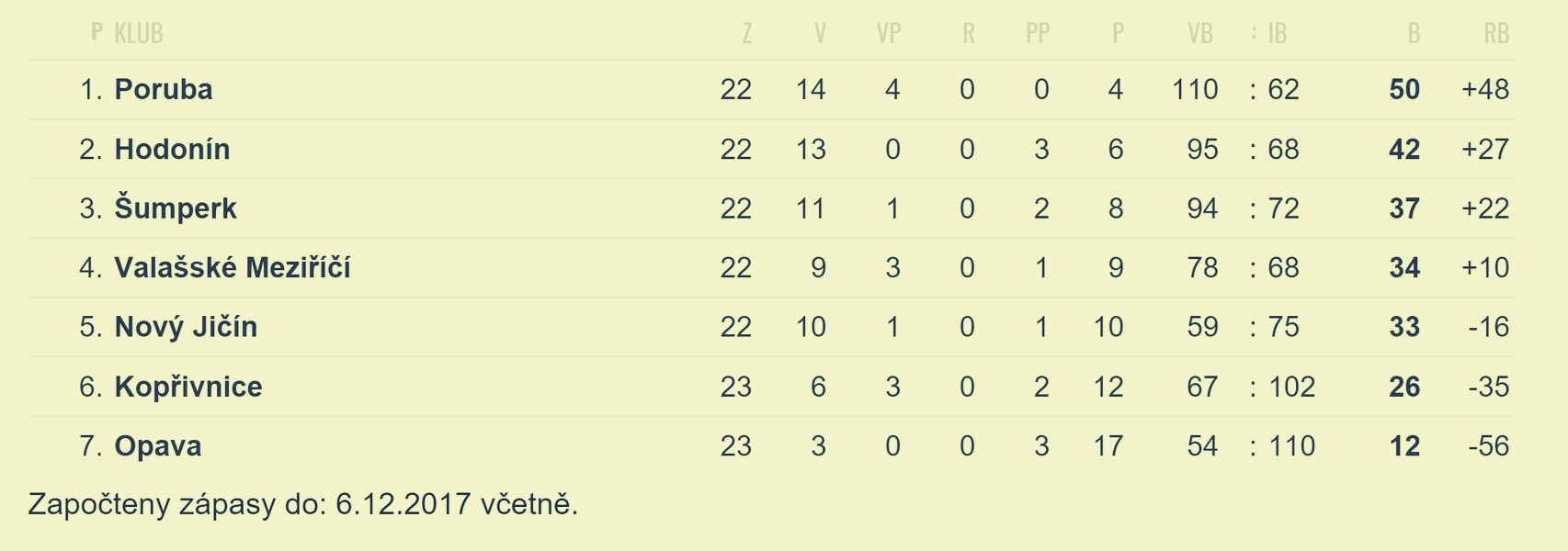The image size is (1568, 551).
Task: Click the KLUB column header
Action: click(x=139, y=34)
